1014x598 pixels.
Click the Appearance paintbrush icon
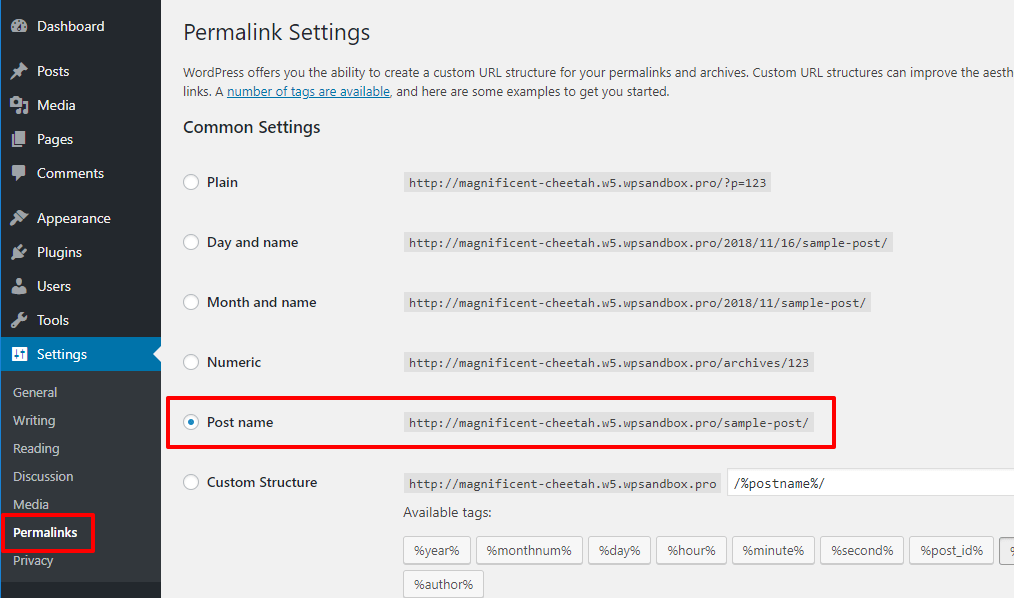click(x=19, y=218)
